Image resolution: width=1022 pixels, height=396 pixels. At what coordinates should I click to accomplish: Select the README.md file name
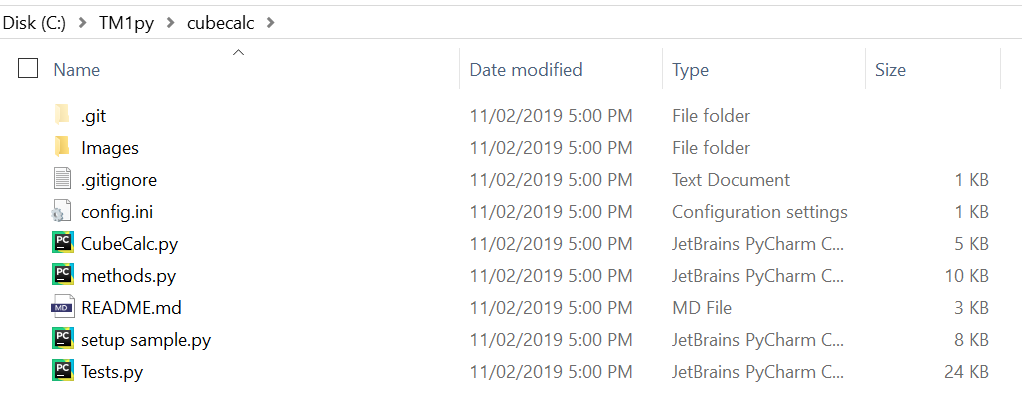coord(131,307)
